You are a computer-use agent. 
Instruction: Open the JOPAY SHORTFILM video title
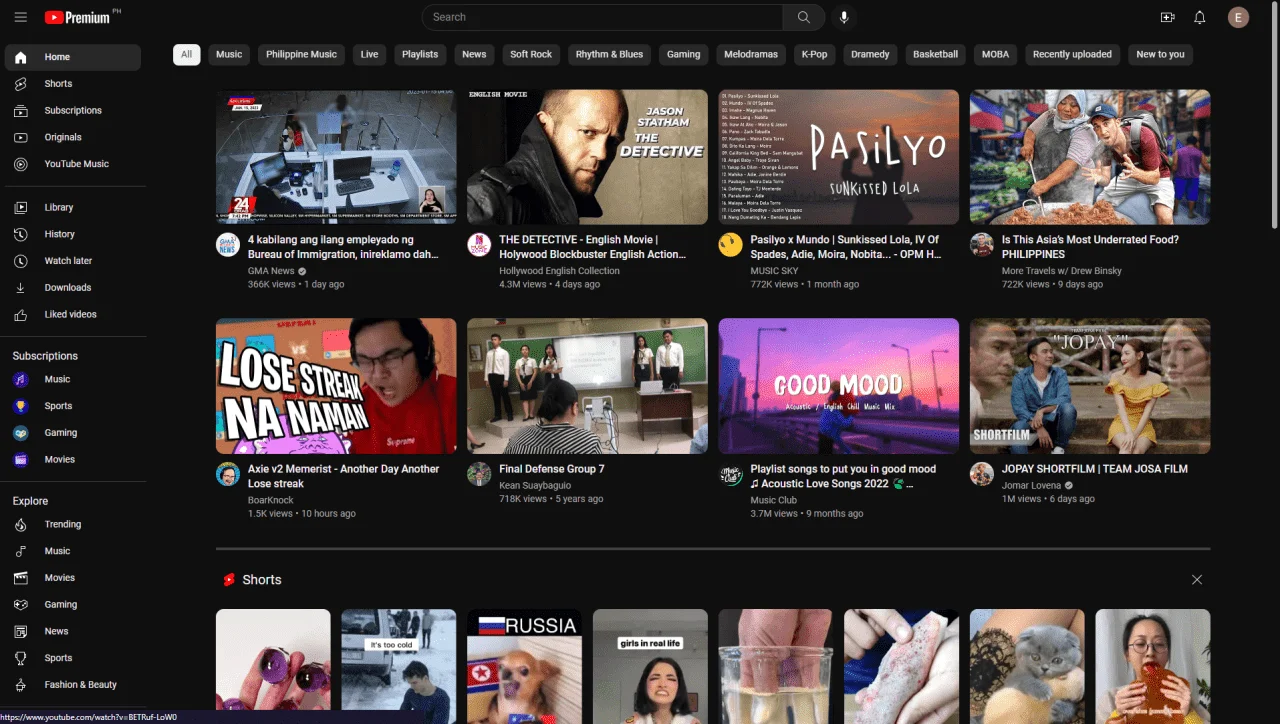[x=1094, y=469]
